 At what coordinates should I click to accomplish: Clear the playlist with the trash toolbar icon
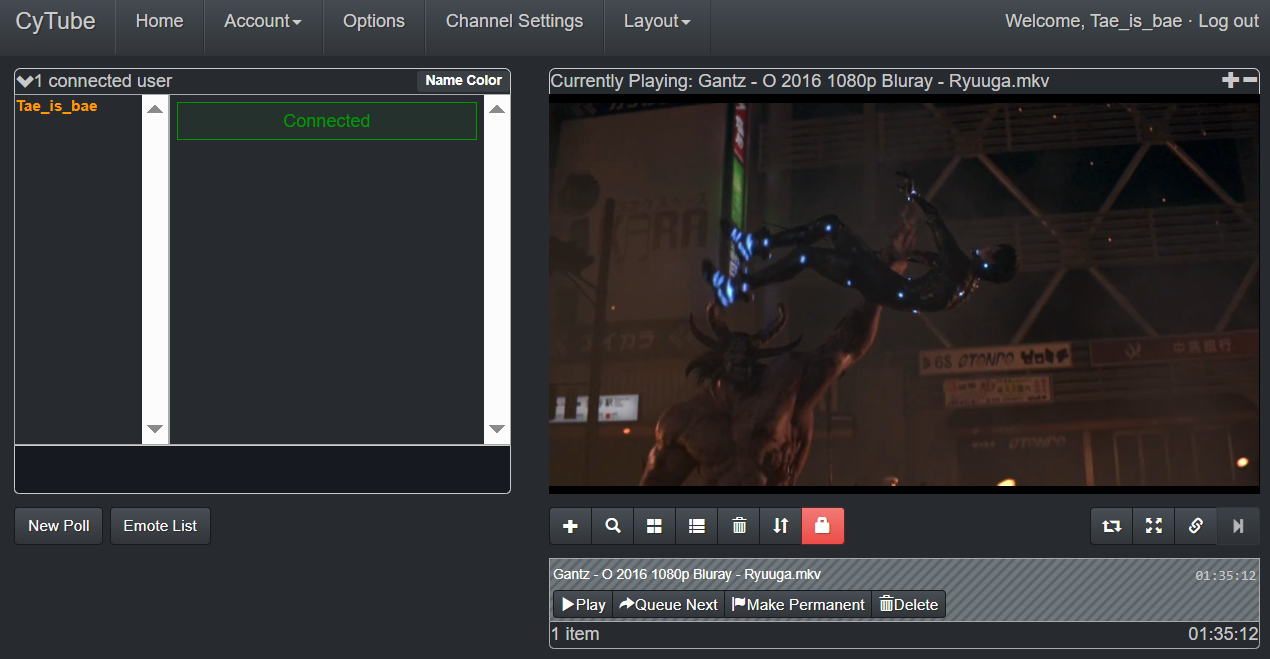pos(739,526)
